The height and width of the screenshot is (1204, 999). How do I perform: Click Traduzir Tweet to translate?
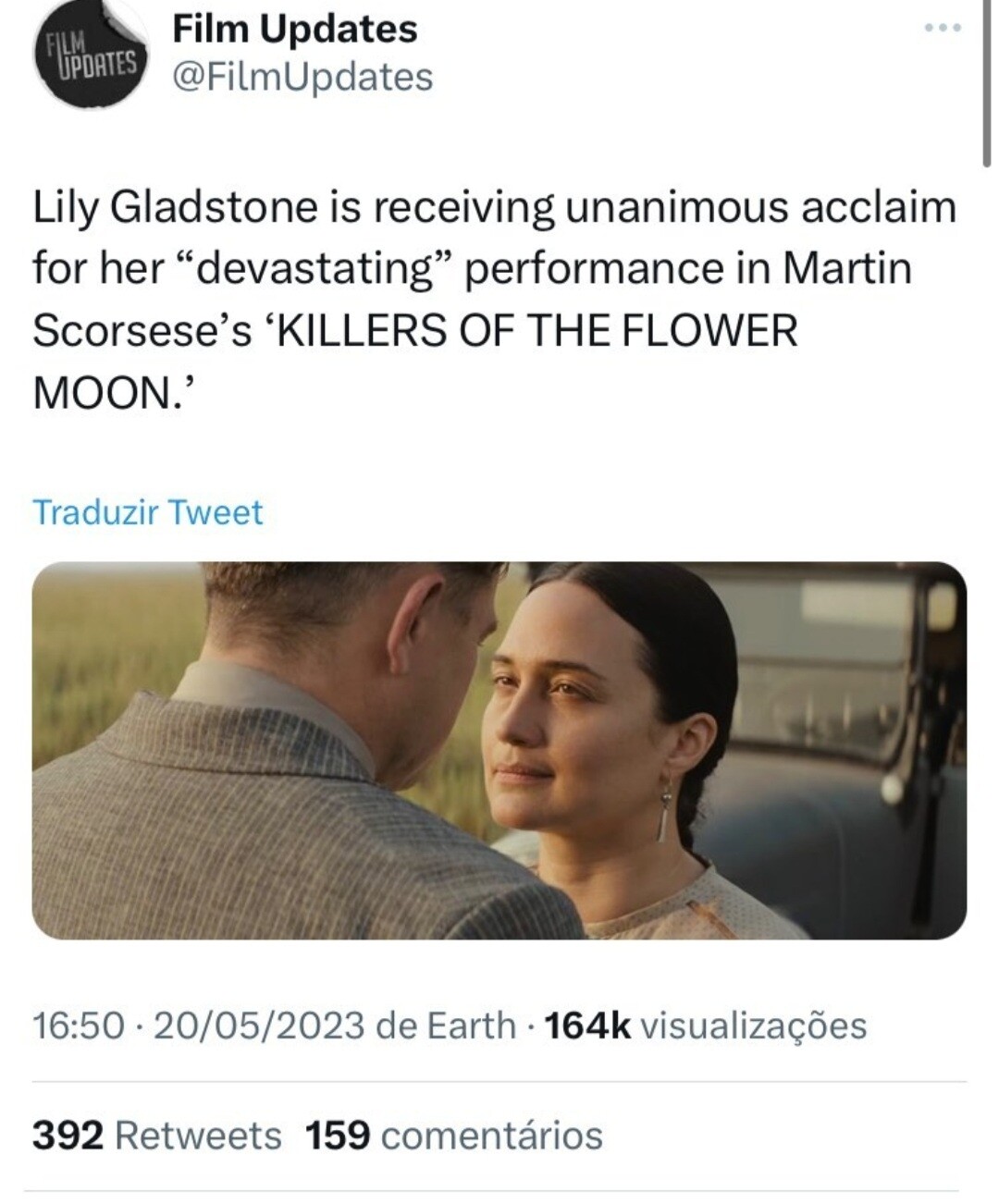(148, 511)
